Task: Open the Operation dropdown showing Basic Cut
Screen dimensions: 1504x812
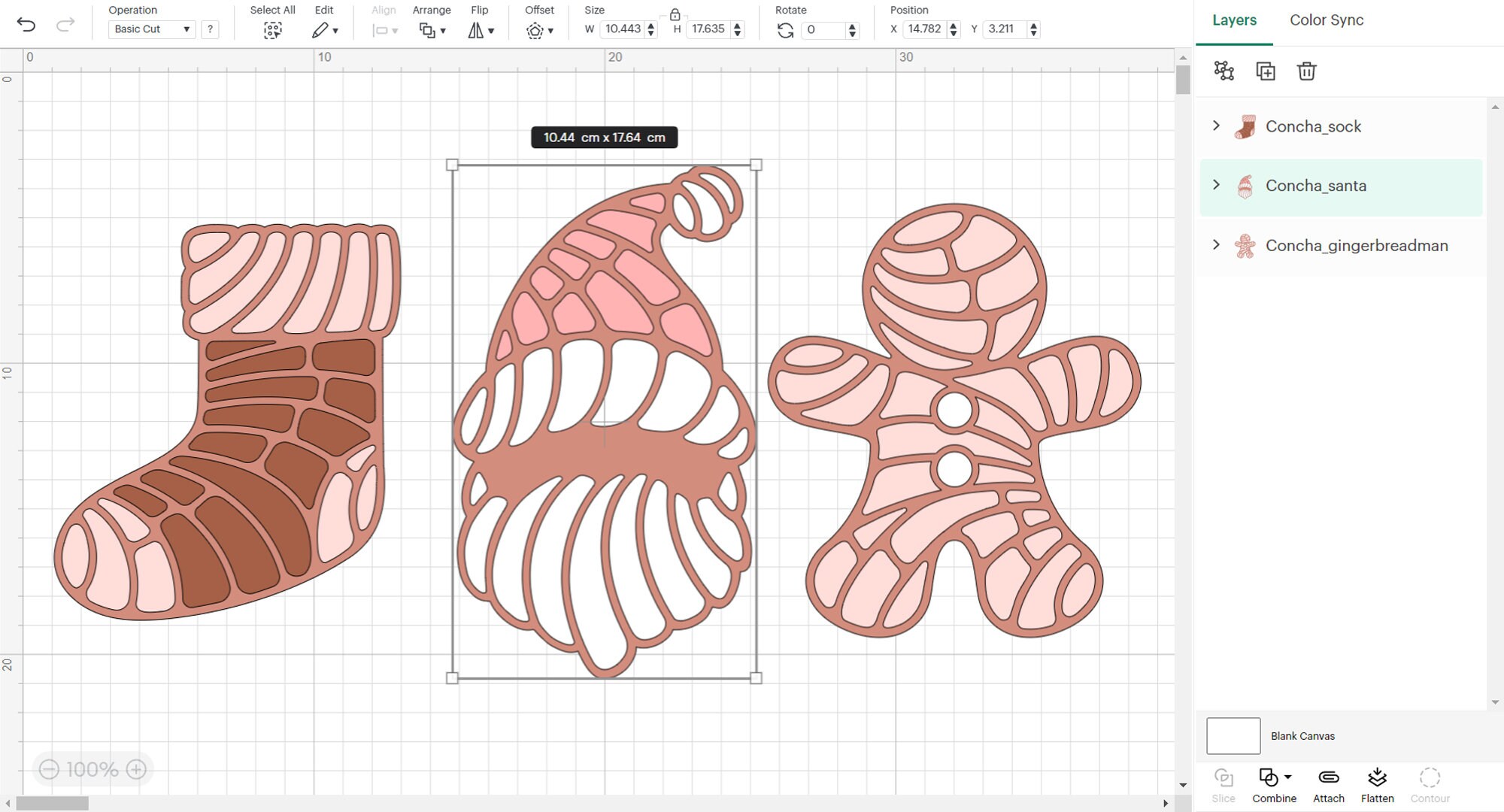Action: tap(151, 29)
